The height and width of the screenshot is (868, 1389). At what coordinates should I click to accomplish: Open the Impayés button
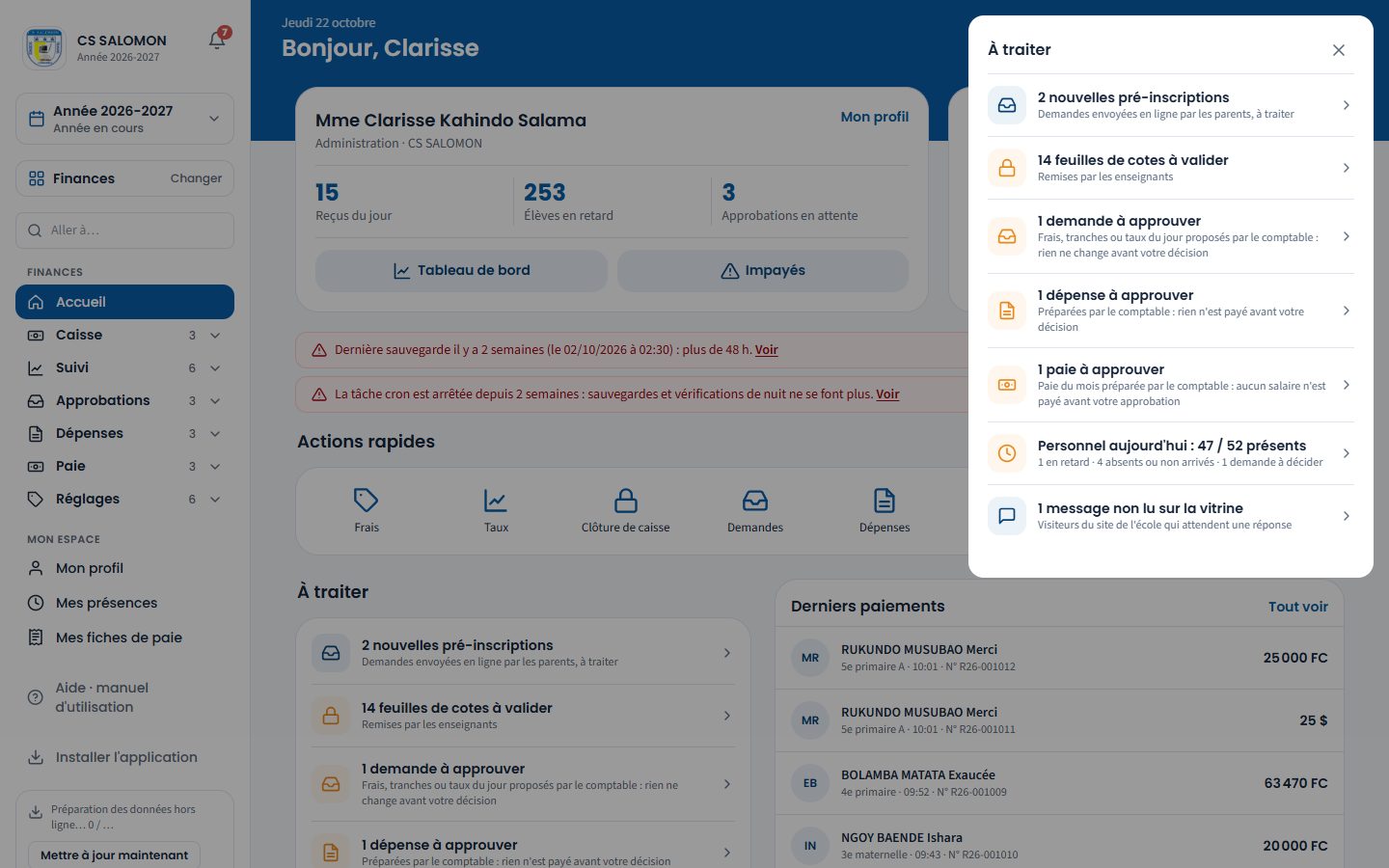763,271
